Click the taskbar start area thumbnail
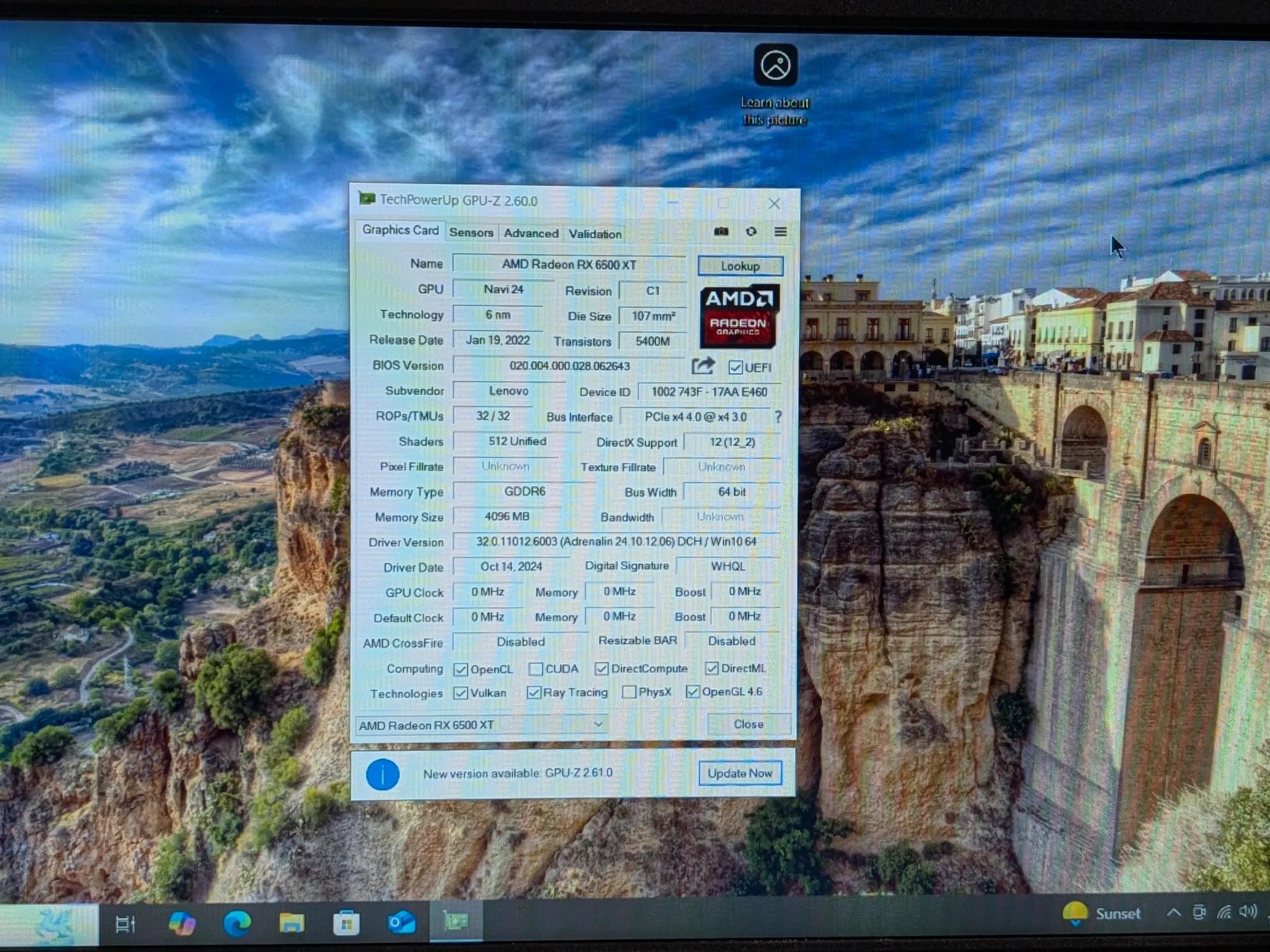 pos(50,925)
